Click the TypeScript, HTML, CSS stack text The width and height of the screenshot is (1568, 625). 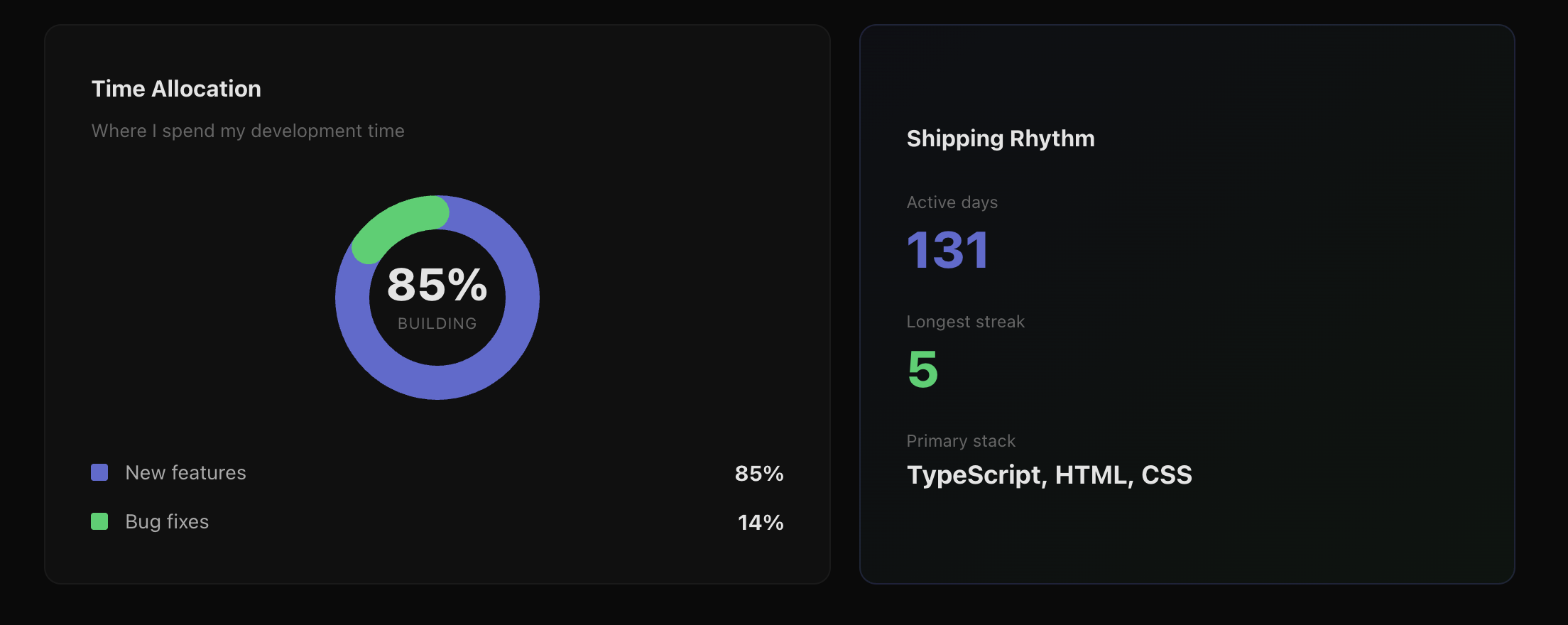pyautogui.click(x=1050, y=474)
